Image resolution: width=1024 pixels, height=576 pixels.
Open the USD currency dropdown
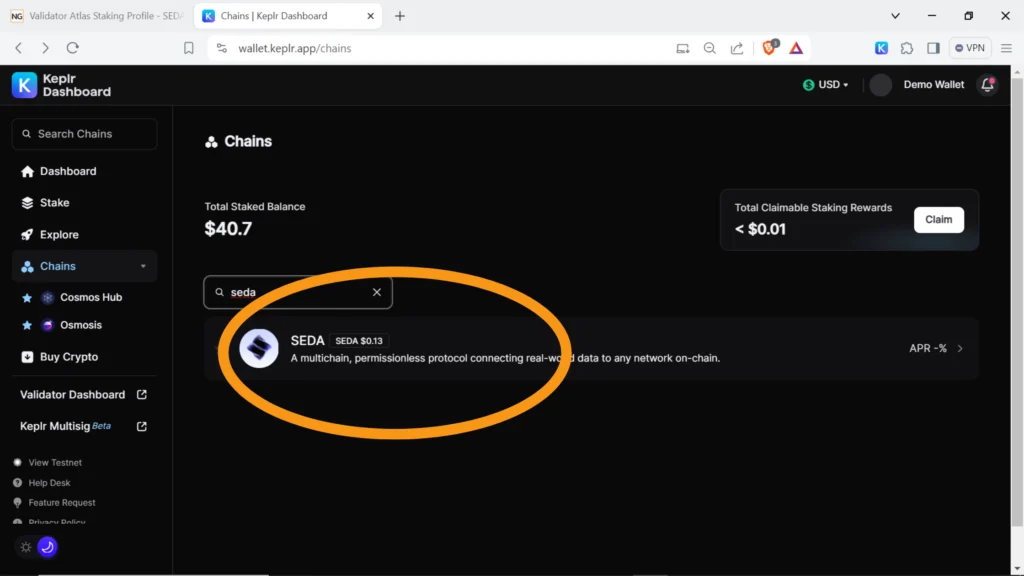[x=825, y=85]
